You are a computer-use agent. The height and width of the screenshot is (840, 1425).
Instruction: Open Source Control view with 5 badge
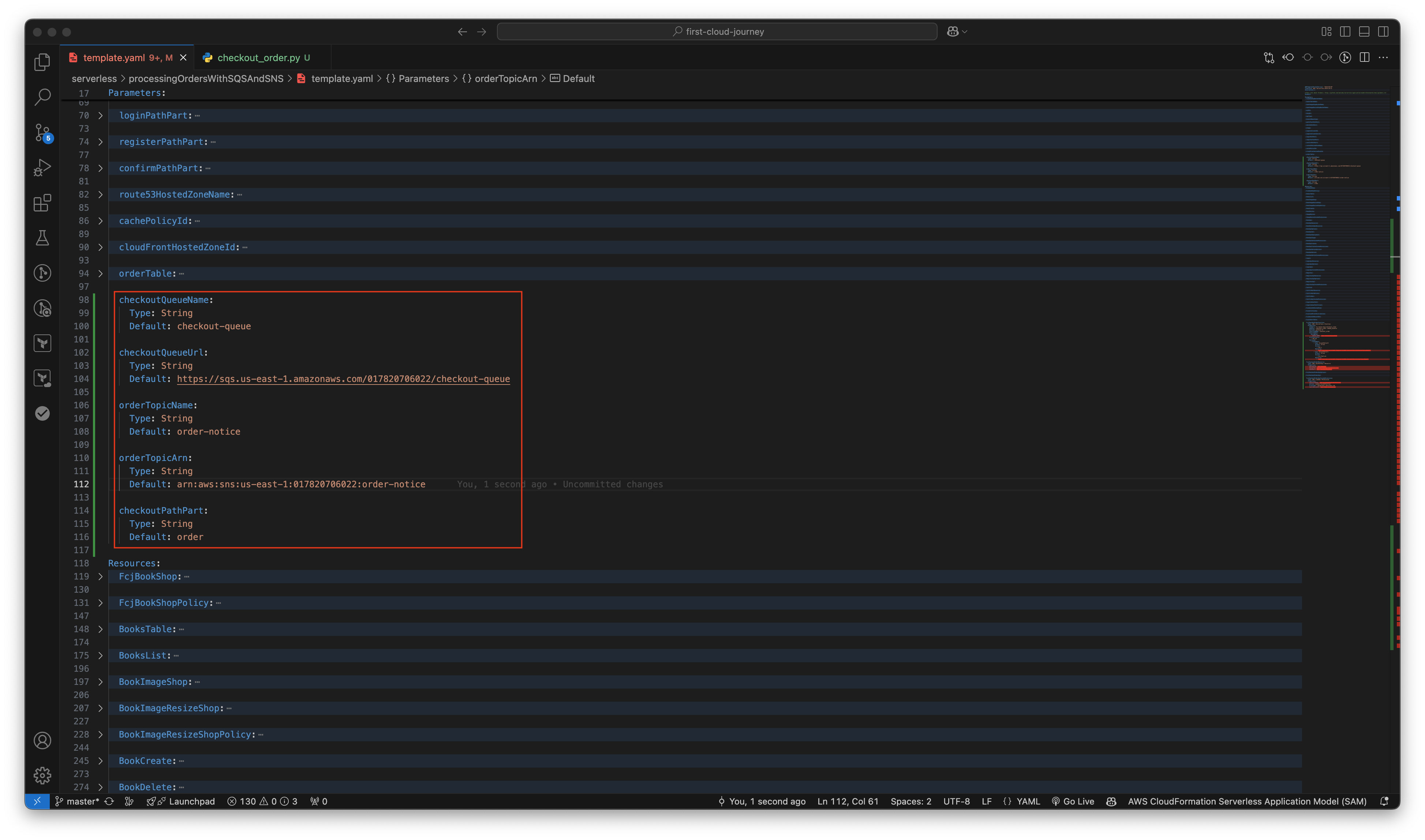tap(42, 133)
